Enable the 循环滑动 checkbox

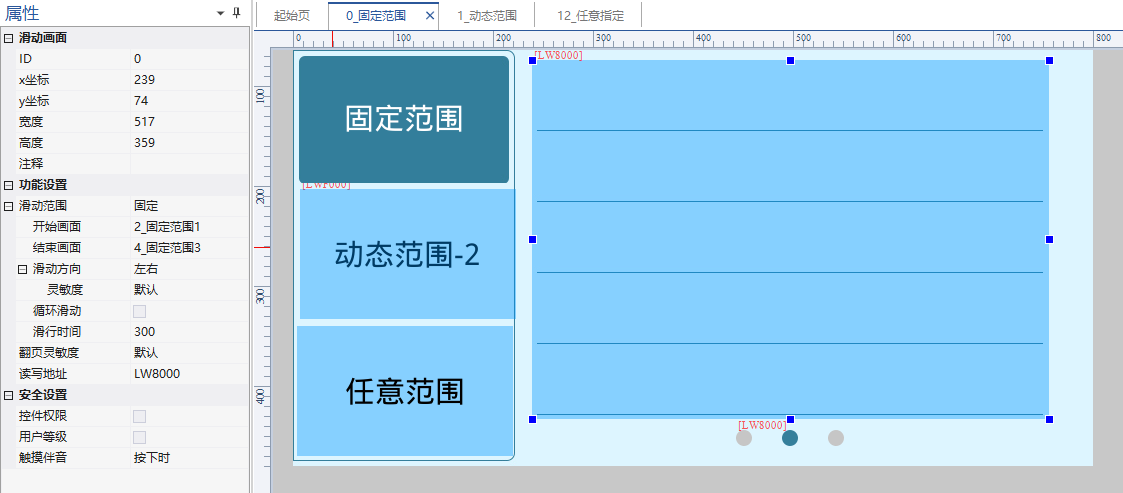pyautogui.click(x=140, y=311)
